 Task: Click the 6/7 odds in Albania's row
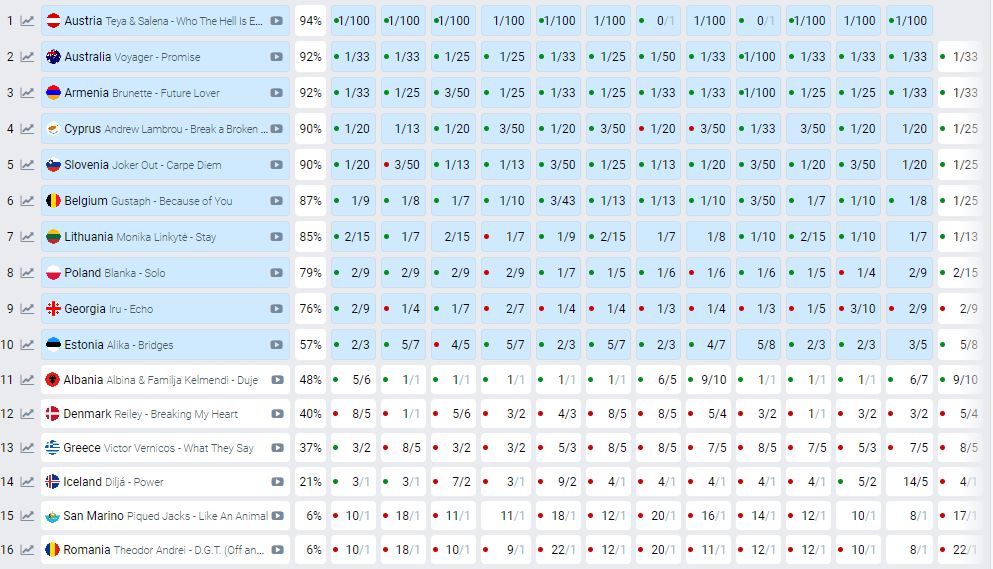(909, 380)
